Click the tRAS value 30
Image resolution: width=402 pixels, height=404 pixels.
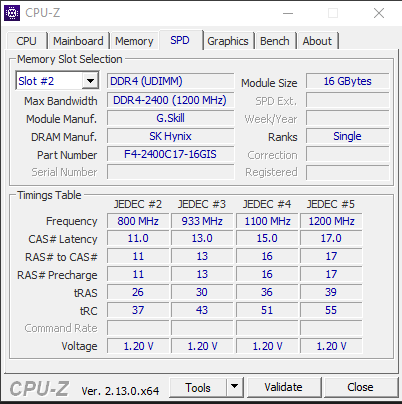pyautogui.click(x=202, y=292)
